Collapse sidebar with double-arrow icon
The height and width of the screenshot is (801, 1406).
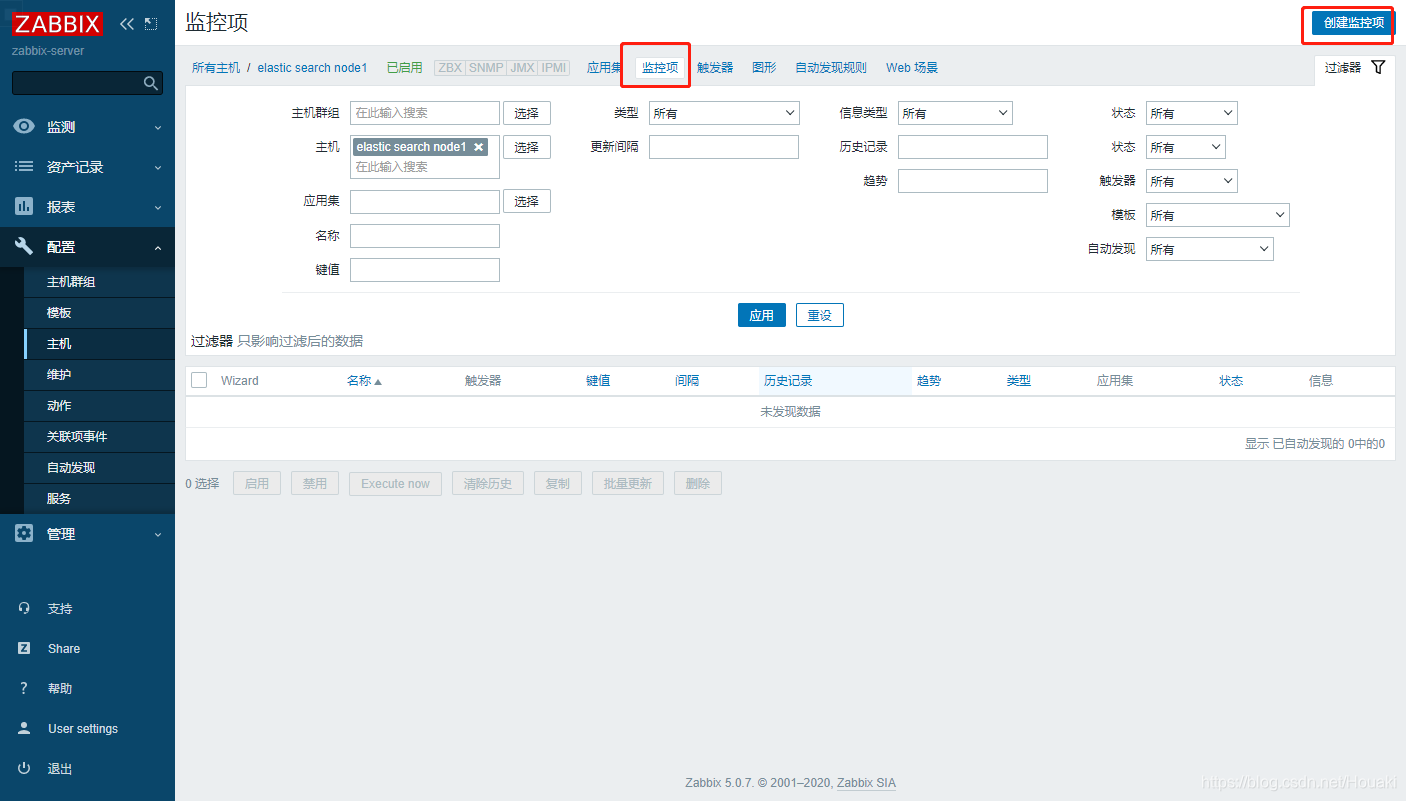(127, 23)
